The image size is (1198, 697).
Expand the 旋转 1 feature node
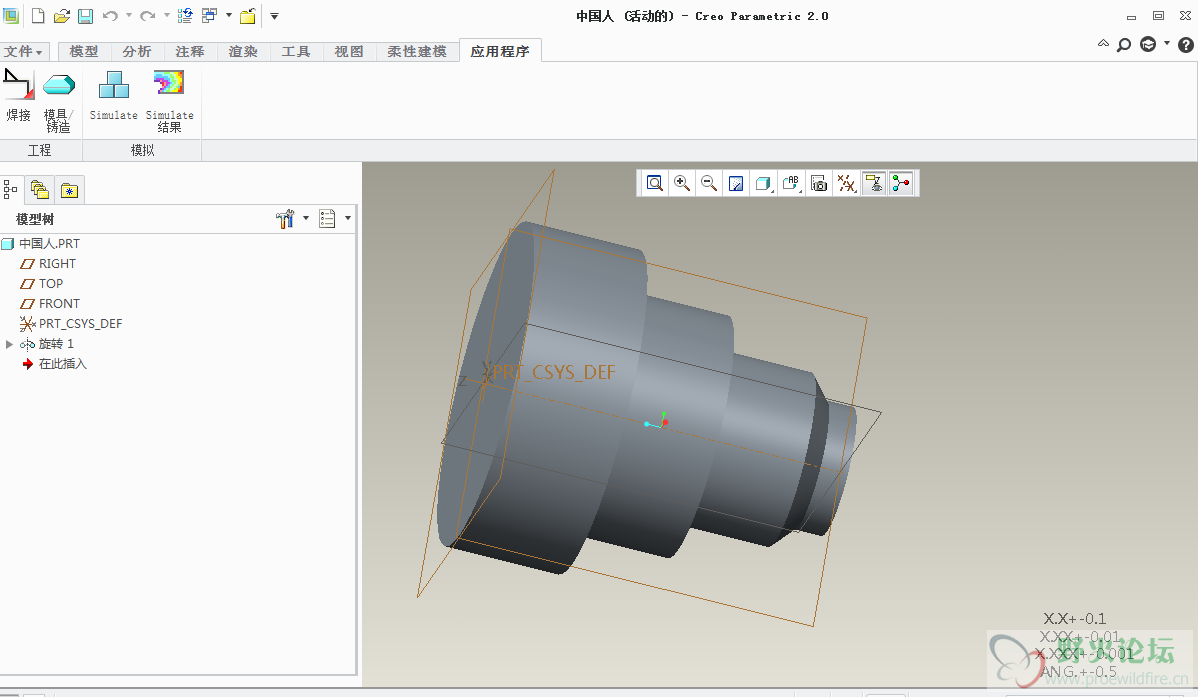pyautogui.click(x=9, y=344)
